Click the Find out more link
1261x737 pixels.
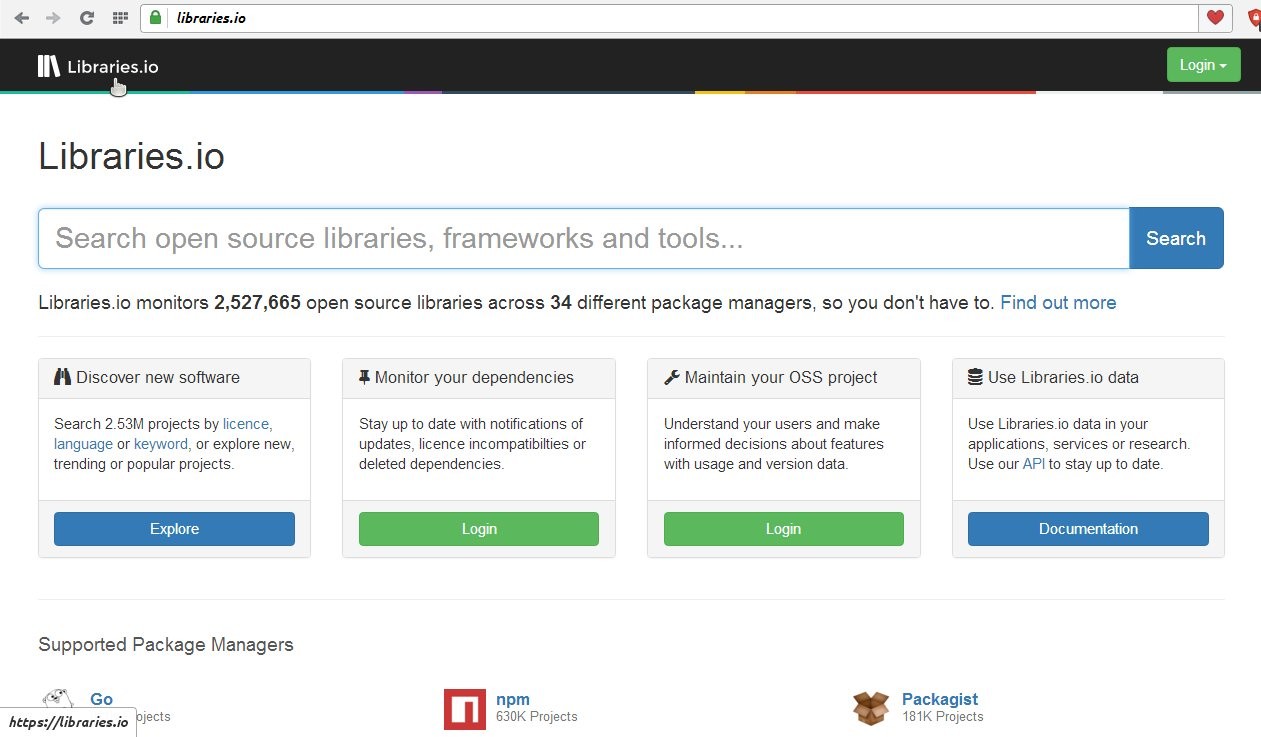(x=1058, y=303)
